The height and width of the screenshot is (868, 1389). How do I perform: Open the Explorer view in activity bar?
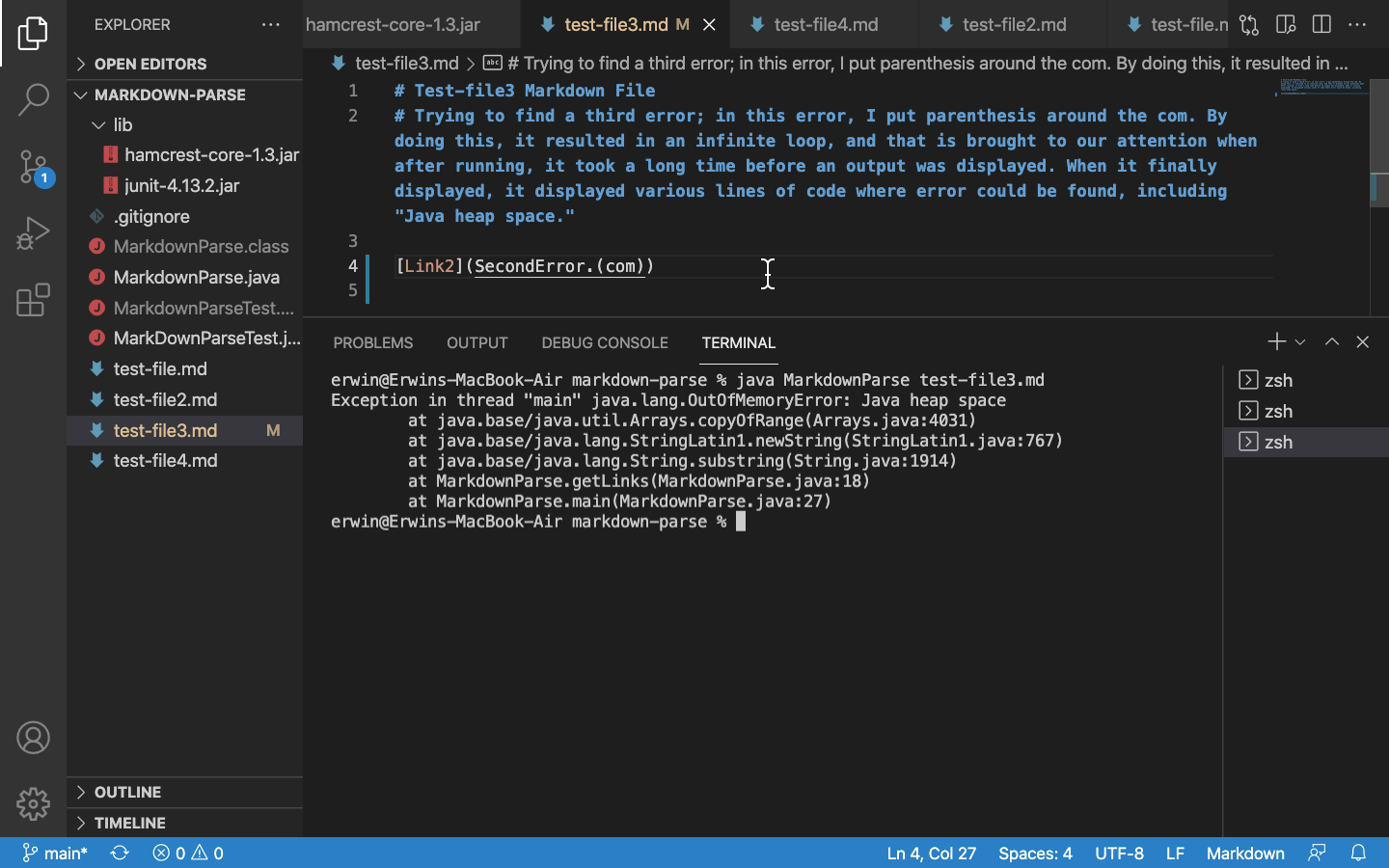coord(33,34)
